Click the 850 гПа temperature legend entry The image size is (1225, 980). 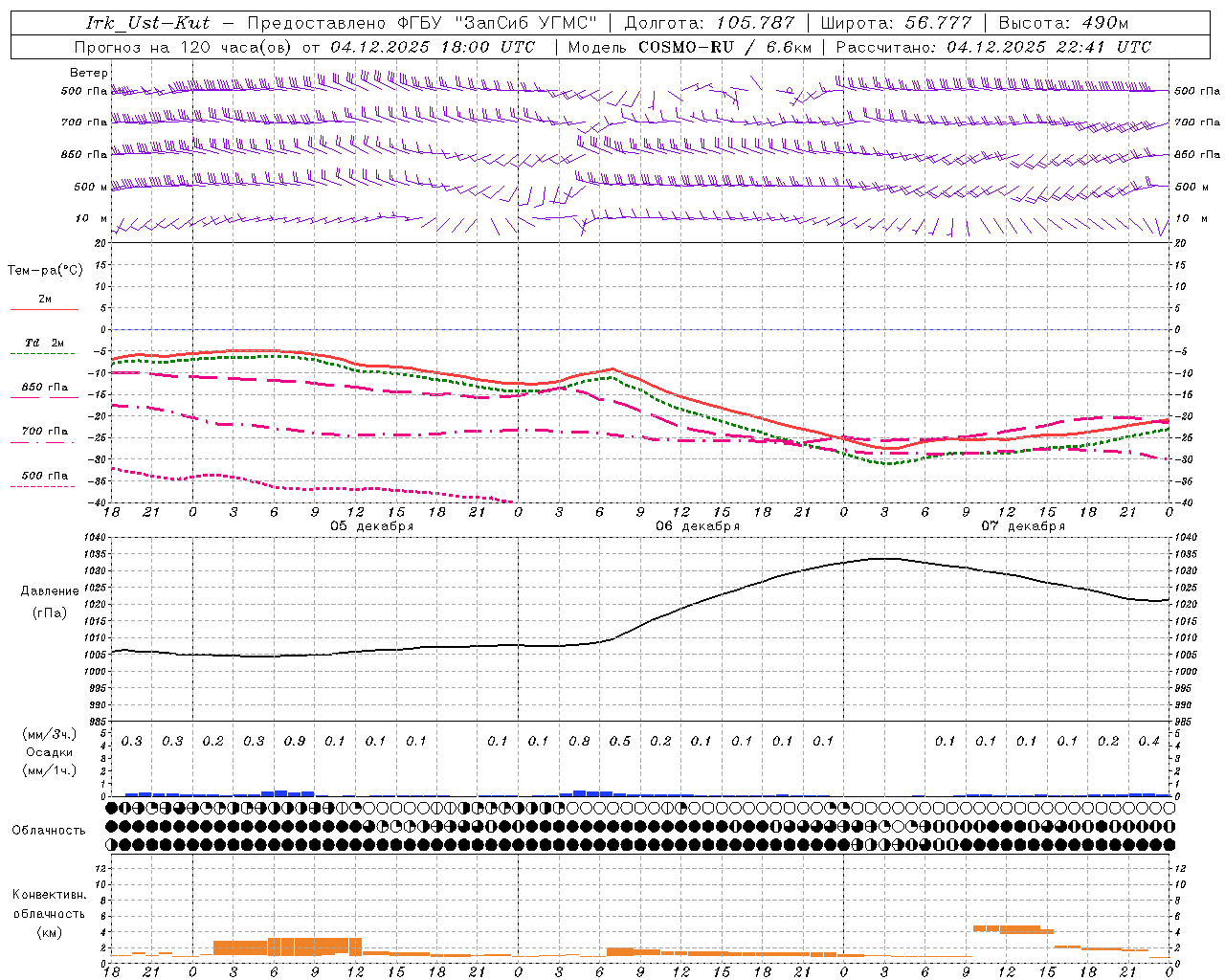tap(44, 390)
